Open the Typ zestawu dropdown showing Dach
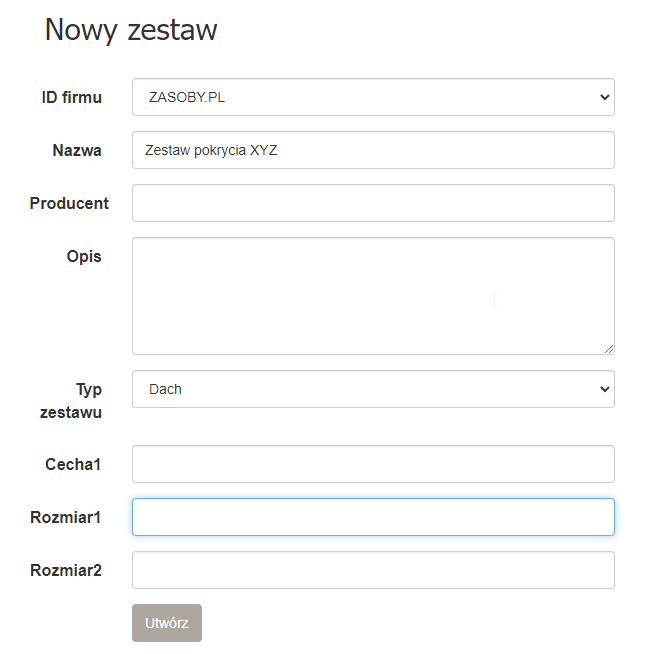The width and height of the screenshot is (662, 654). point(373,389)
